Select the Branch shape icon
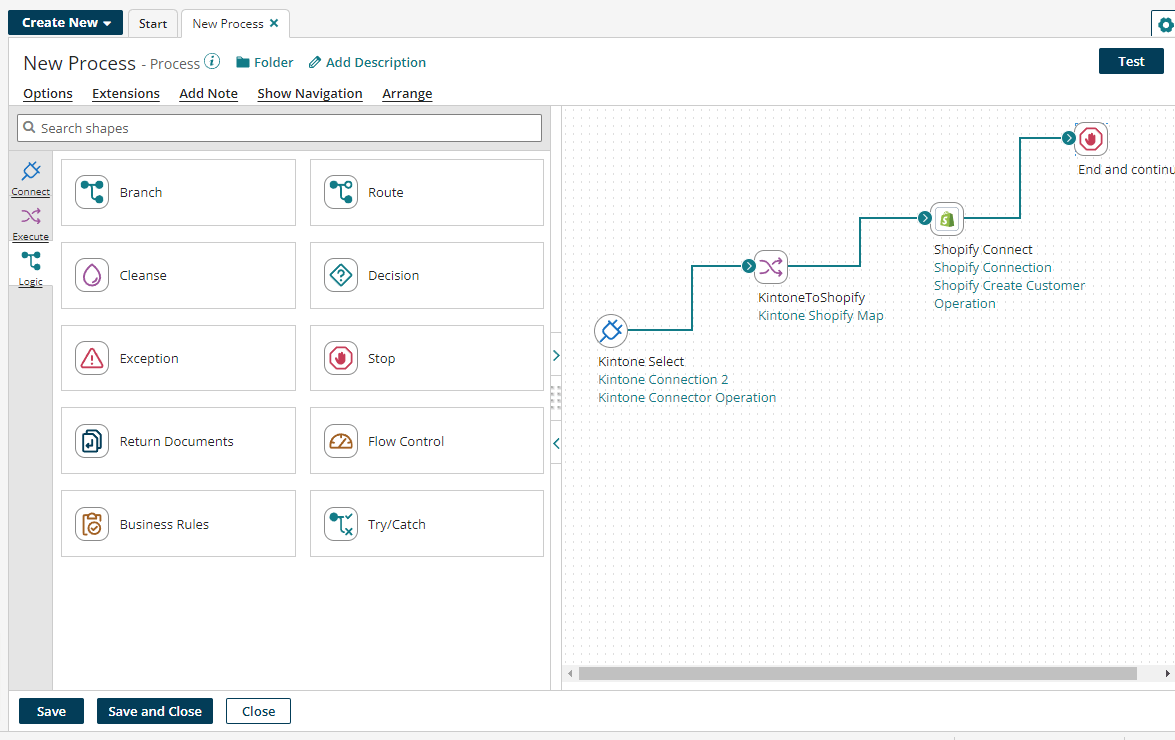This screenshot has width=1175, height=740. [92, 192]
